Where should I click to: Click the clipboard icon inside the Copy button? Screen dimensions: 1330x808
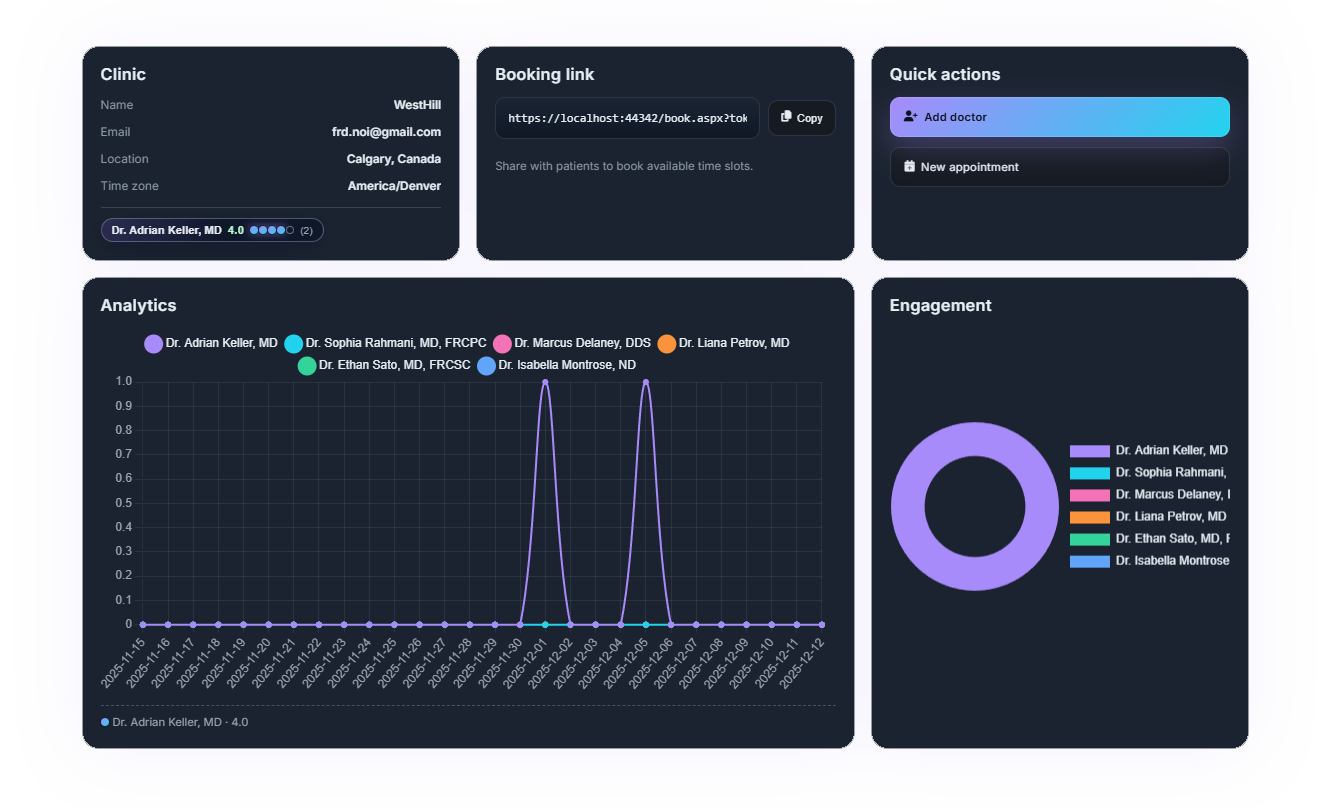point(788,117)
